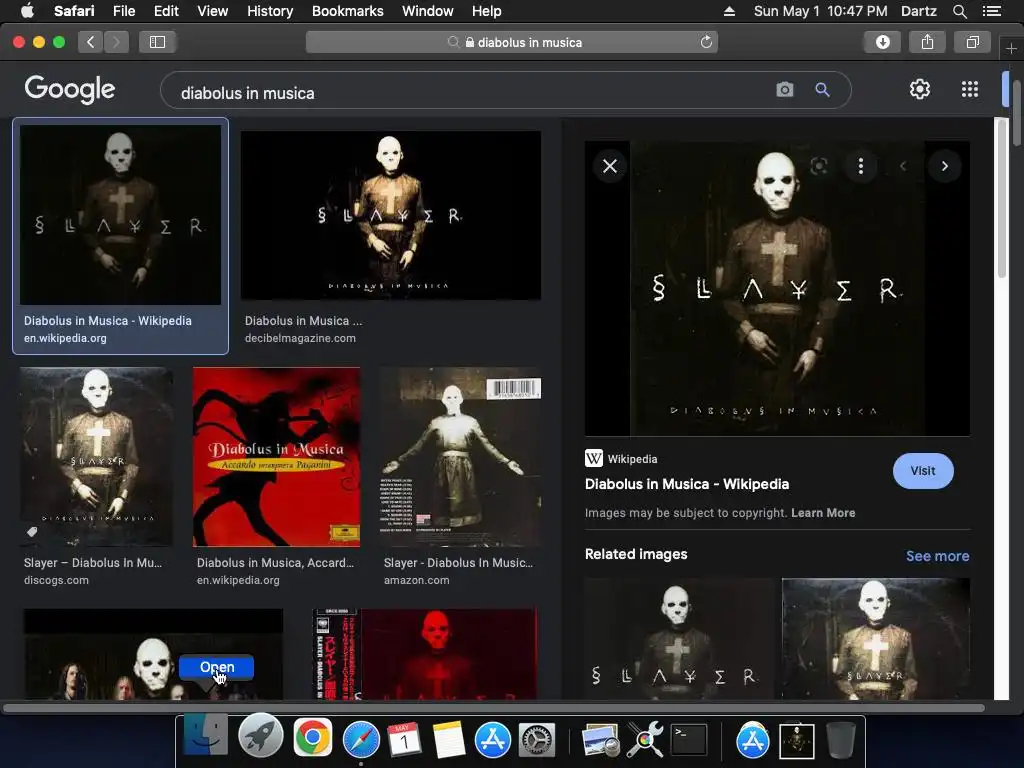Click the Visit button for Wikipedia
This screenshot has height=768, width=1024.
[923, 471]
